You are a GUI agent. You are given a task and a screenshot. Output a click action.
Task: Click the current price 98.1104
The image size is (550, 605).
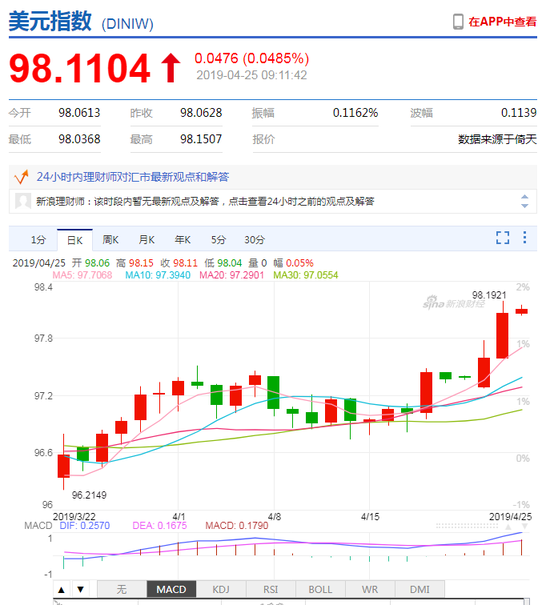coord(80,69)
